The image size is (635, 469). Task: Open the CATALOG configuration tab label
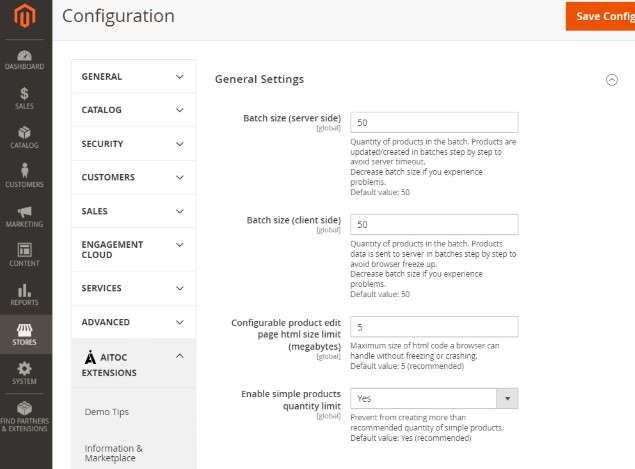(x=102, y=110)
